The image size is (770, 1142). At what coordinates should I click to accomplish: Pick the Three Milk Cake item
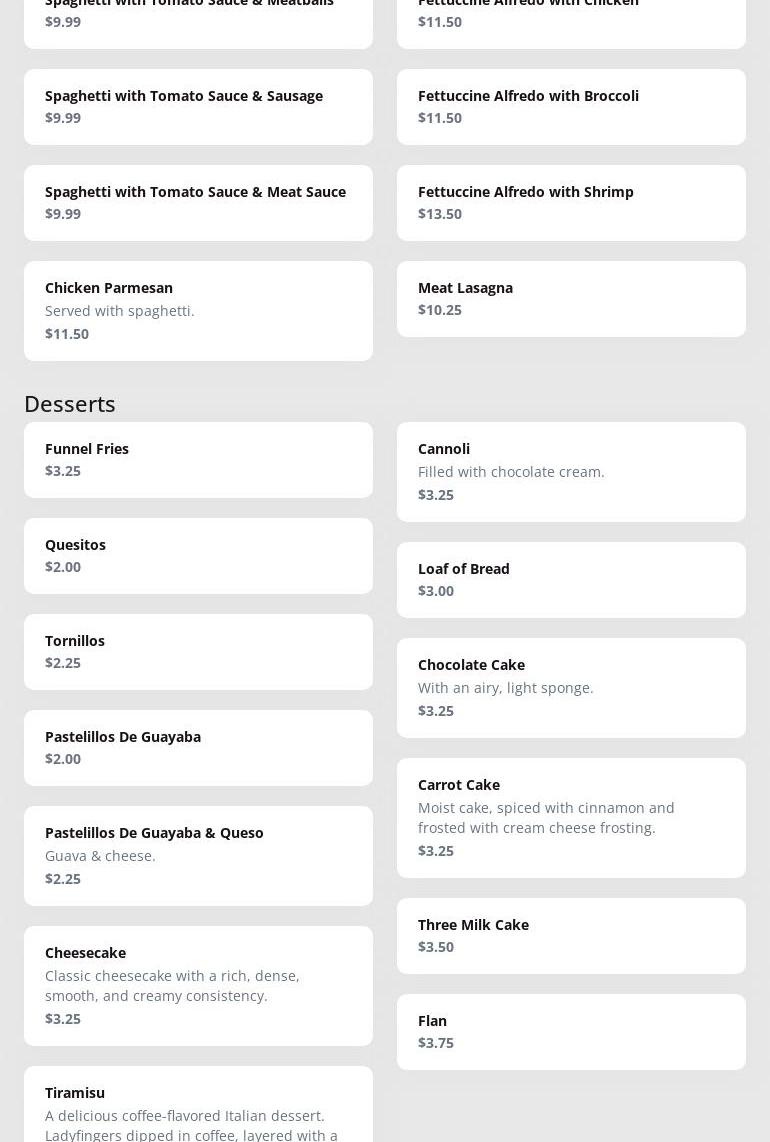tap(571, 936)
